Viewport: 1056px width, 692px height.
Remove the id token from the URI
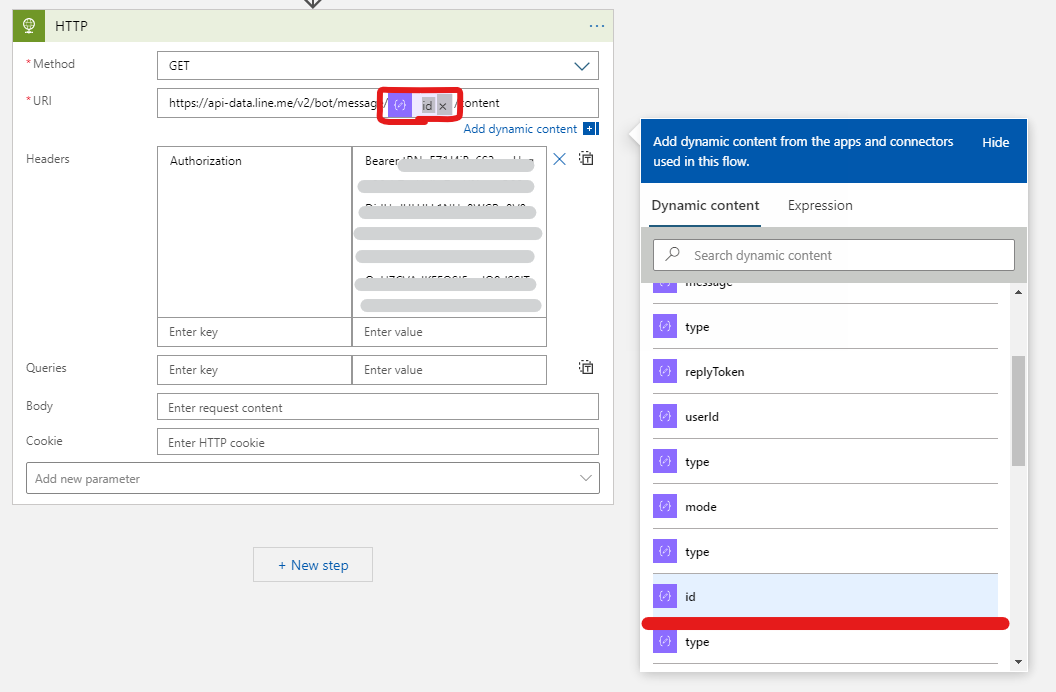(x=443, y=106)
